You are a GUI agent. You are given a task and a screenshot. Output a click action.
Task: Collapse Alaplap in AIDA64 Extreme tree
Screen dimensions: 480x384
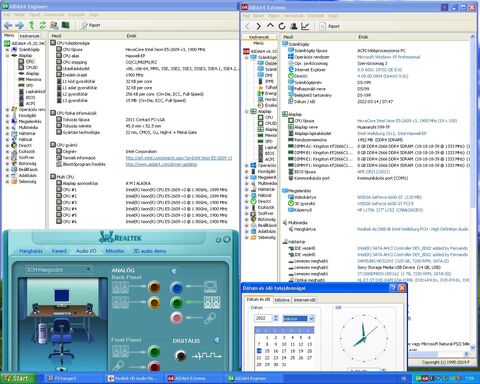pos(247,111)
